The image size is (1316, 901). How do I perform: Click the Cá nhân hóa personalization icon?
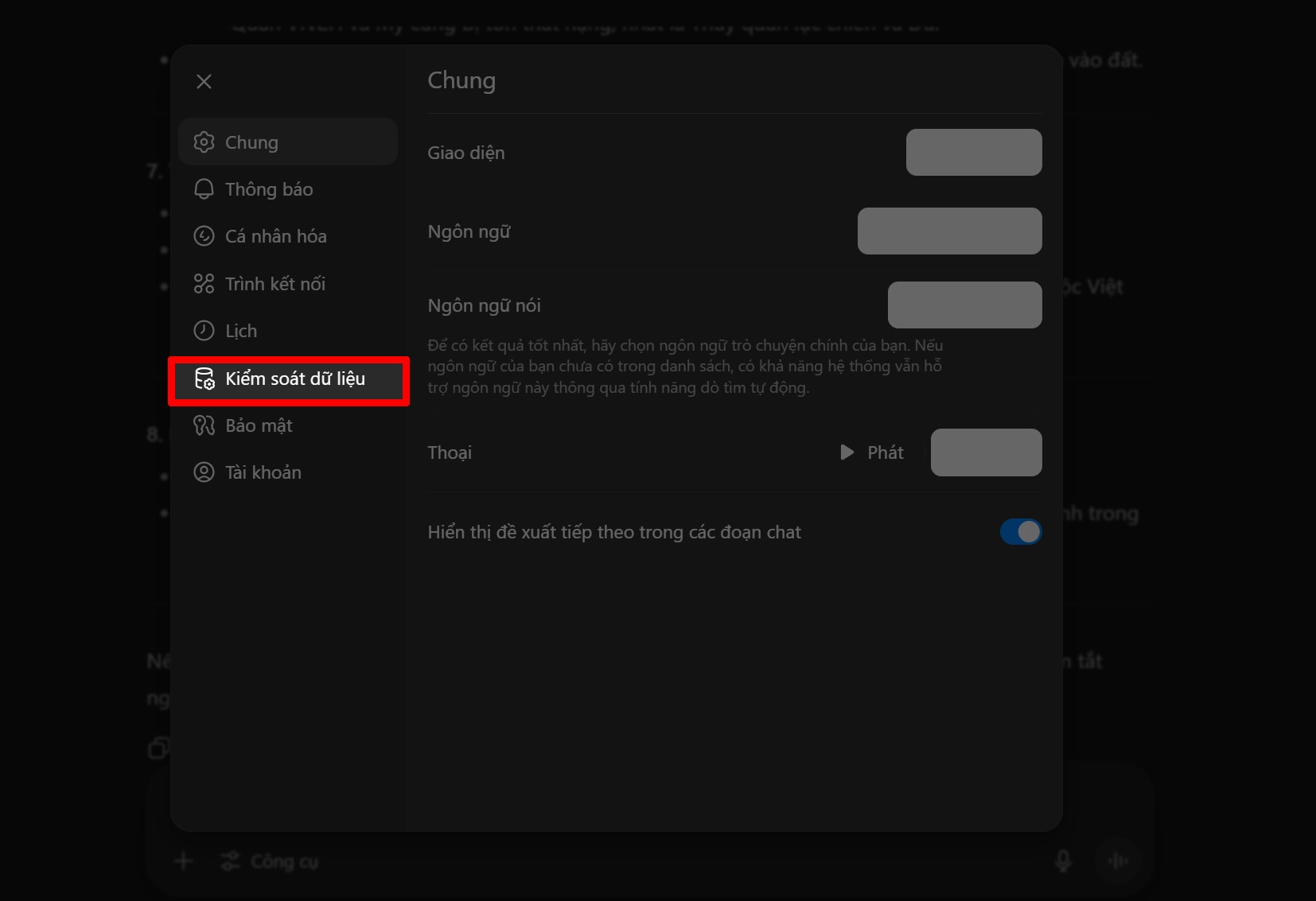click(x=204, y=236)
